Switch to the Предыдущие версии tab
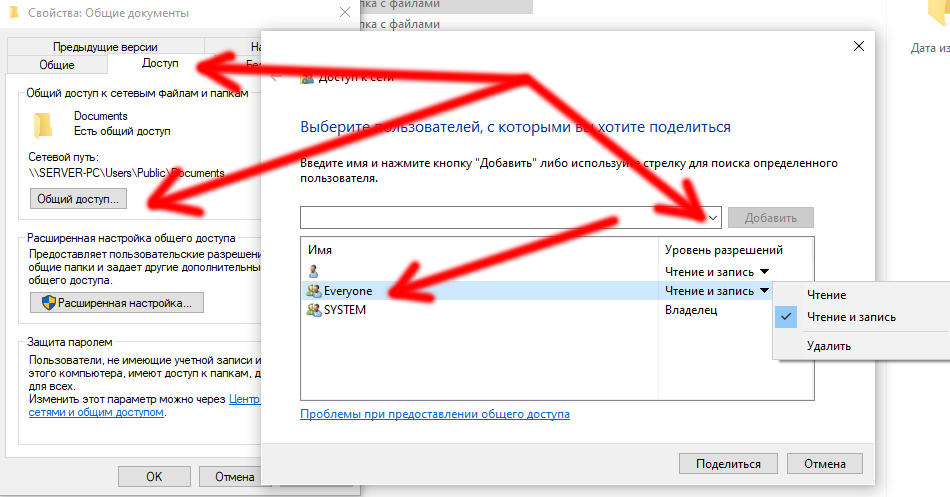This screenshot has width=950, height=497. pos(105,47)
